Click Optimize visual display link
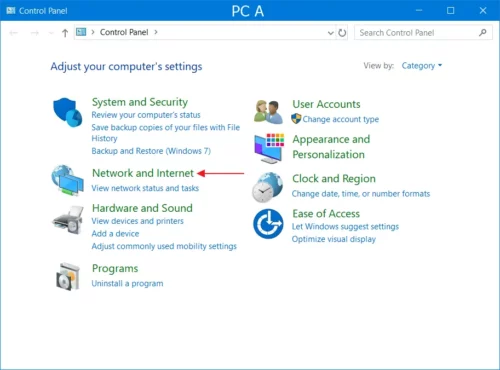500x370 pixels. [334, 239]
